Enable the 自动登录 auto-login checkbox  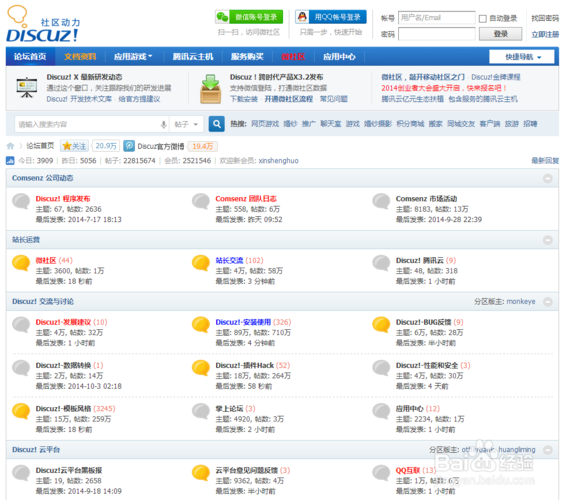483,18
